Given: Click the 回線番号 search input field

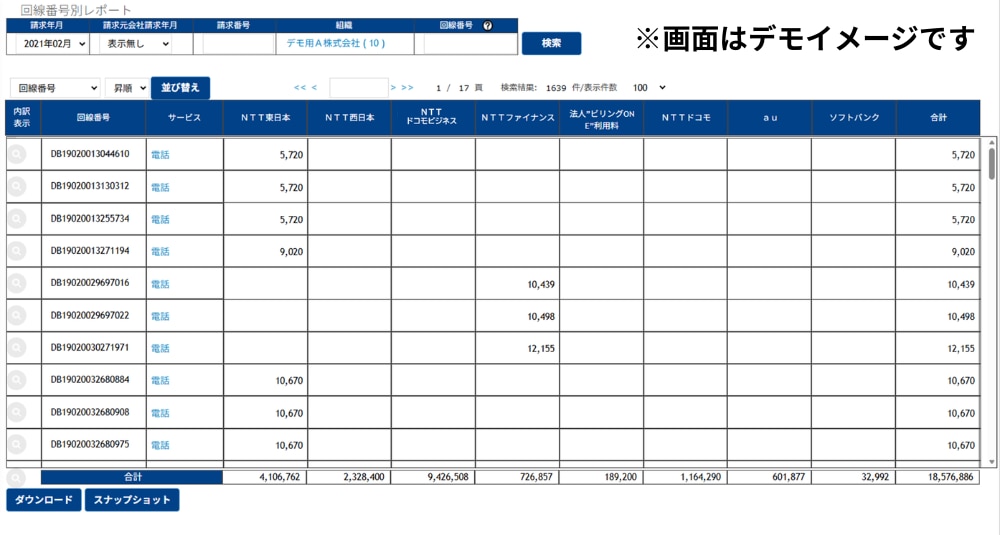Looking at the screenshot, I should click(470, 43).
